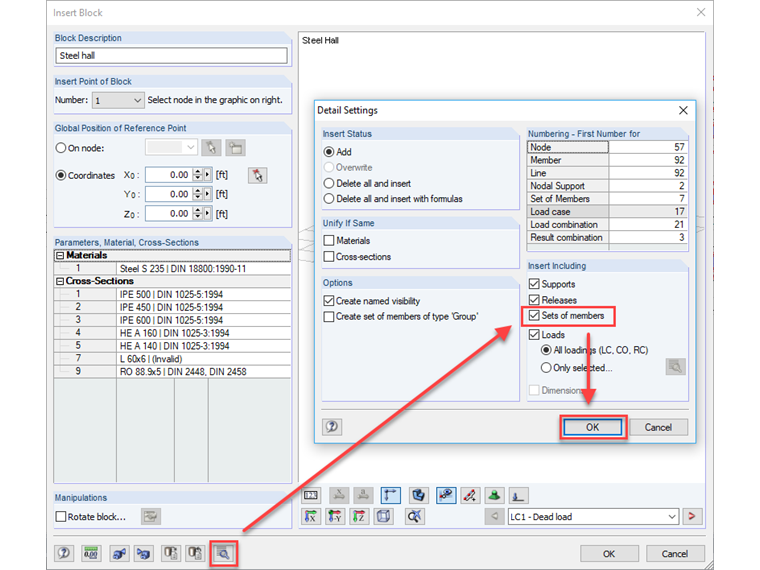The width and height of the screenshot is (760, 570).
Task: Toggle coordinate axes display icon
Action: (x=390, y=495)
